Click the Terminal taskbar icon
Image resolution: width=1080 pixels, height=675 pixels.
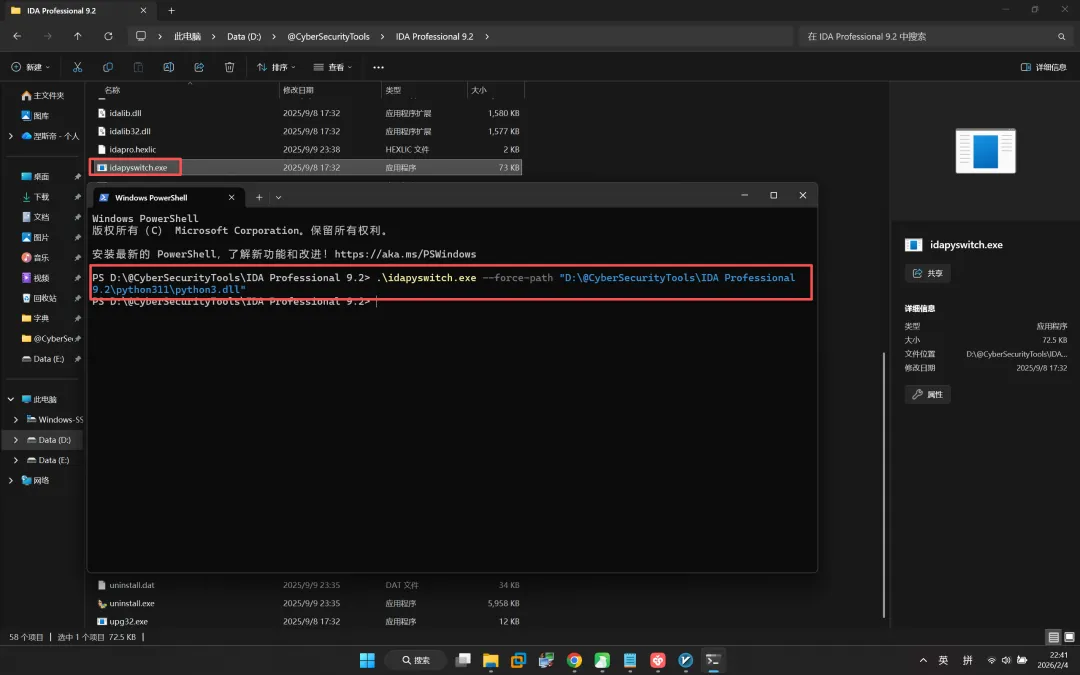713,660
